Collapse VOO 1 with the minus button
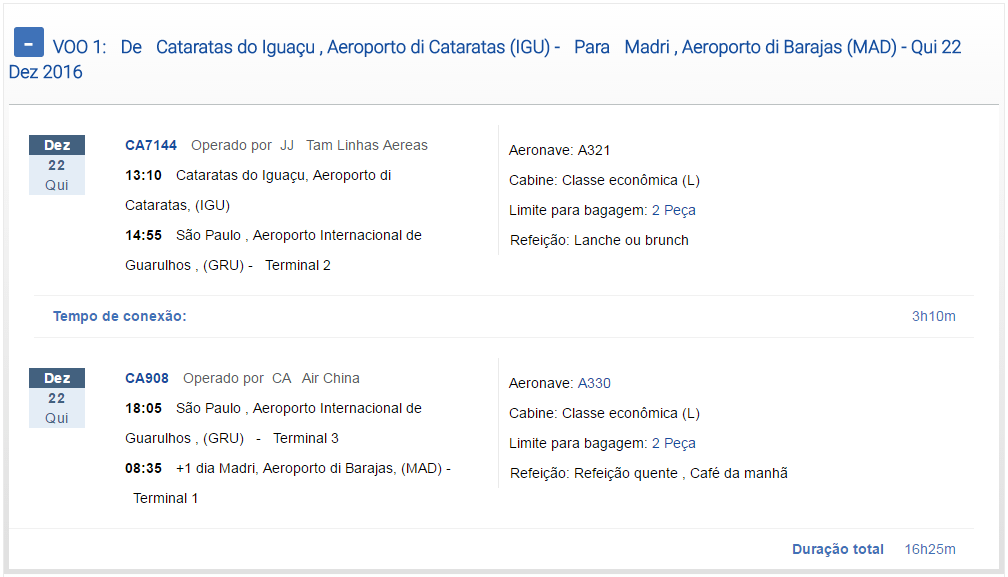 tap(29, 42)
